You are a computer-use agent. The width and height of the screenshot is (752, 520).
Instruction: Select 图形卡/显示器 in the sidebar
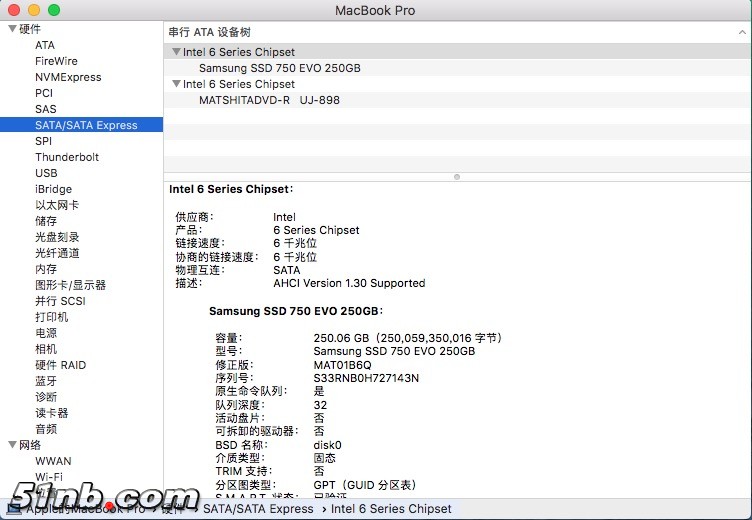pos(70,285)
